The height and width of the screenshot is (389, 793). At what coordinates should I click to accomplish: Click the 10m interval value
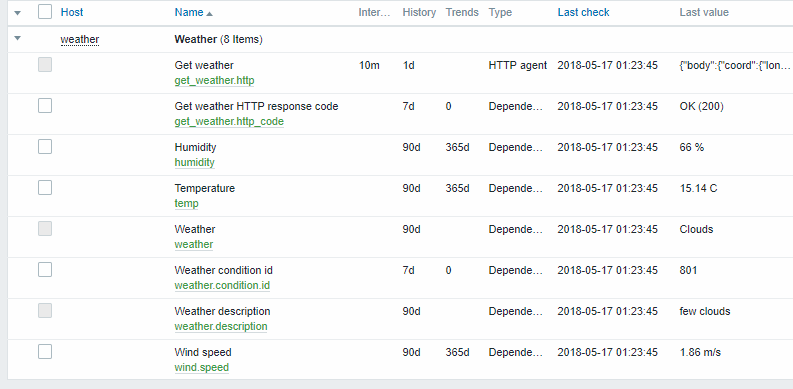tap(369, 65)
